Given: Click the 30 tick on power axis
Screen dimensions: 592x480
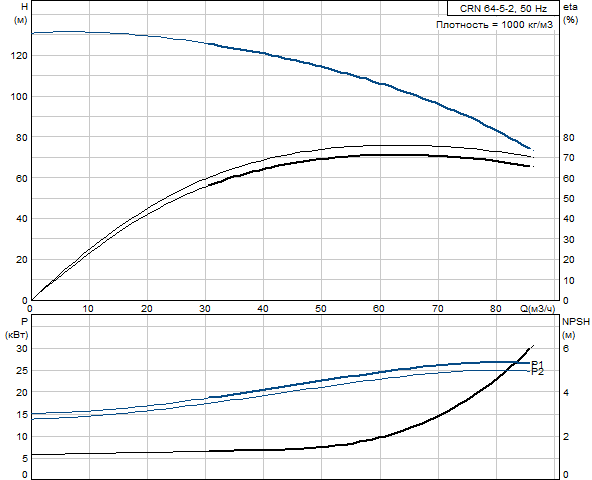Looking at the screenshot, I should (x=22, y=349).
